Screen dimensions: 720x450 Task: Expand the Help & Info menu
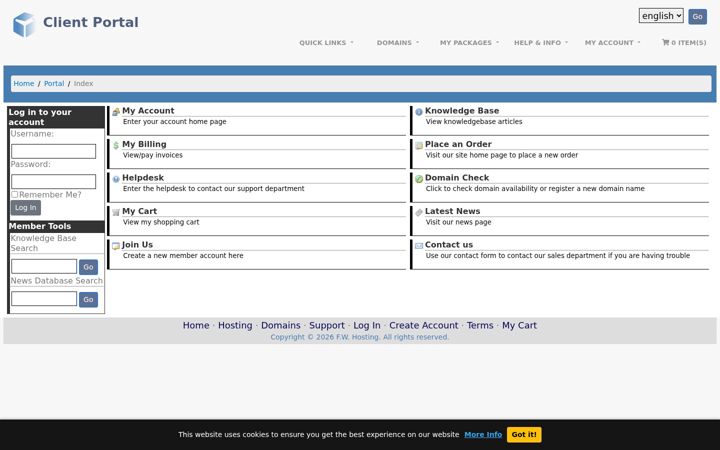[540, 43]
